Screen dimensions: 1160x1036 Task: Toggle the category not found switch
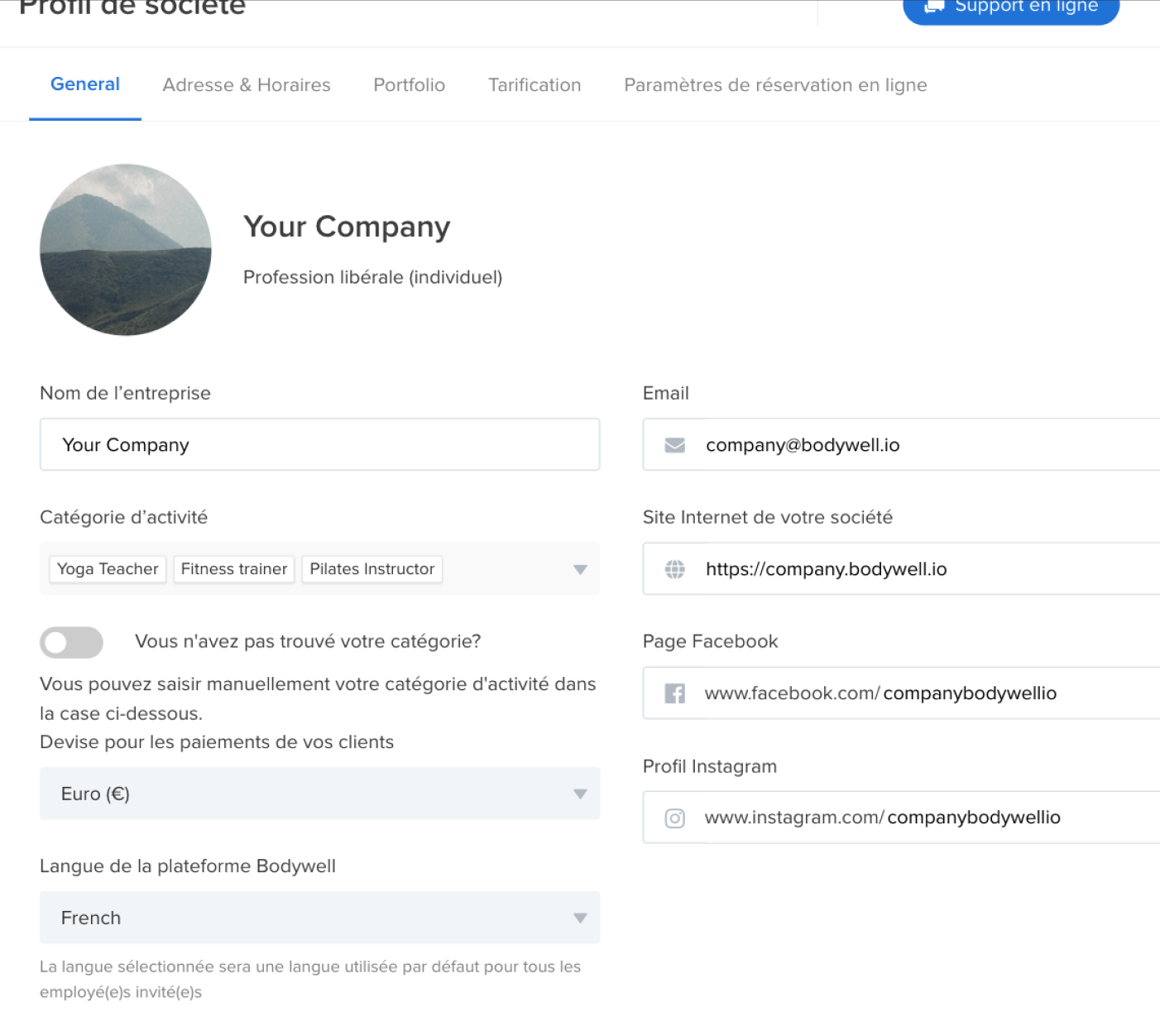71,642
